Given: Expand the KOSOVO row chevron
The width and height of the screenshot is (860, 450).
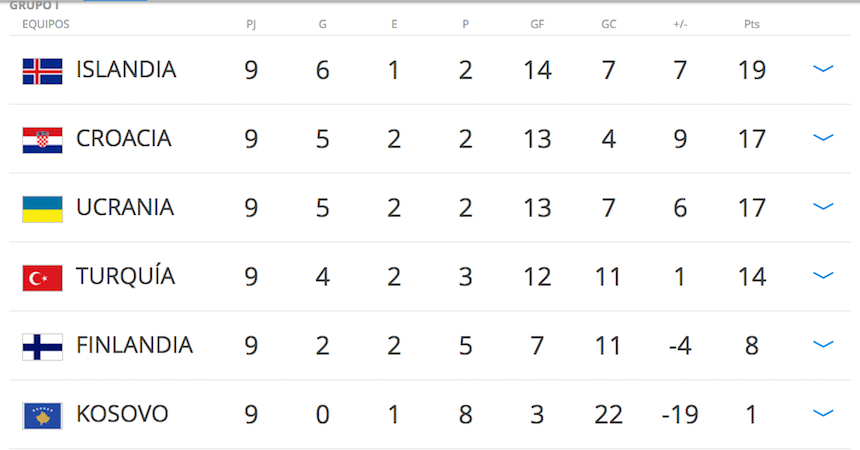Looking at the screenshot, I should [x=823, y=413].
